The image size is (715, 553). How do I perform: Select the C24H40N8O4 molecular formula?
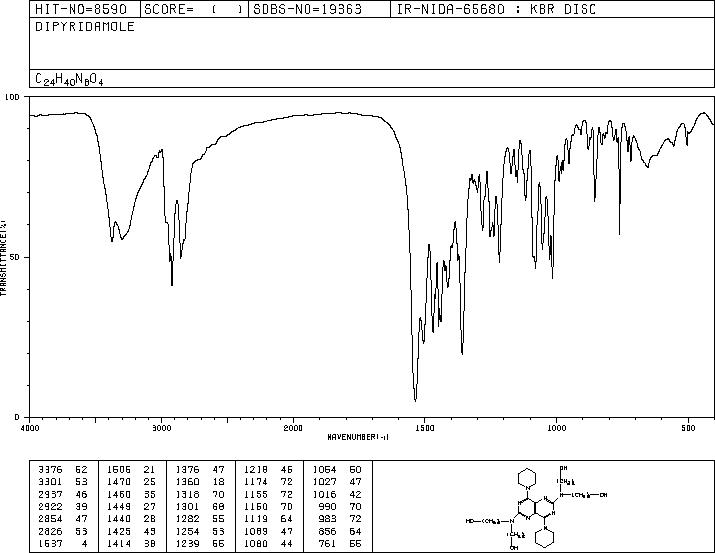click(x=69, y=80)
